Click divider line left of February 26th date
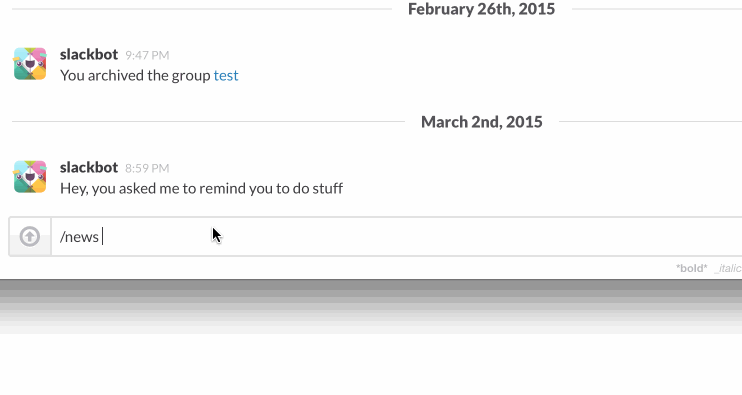 202,9
